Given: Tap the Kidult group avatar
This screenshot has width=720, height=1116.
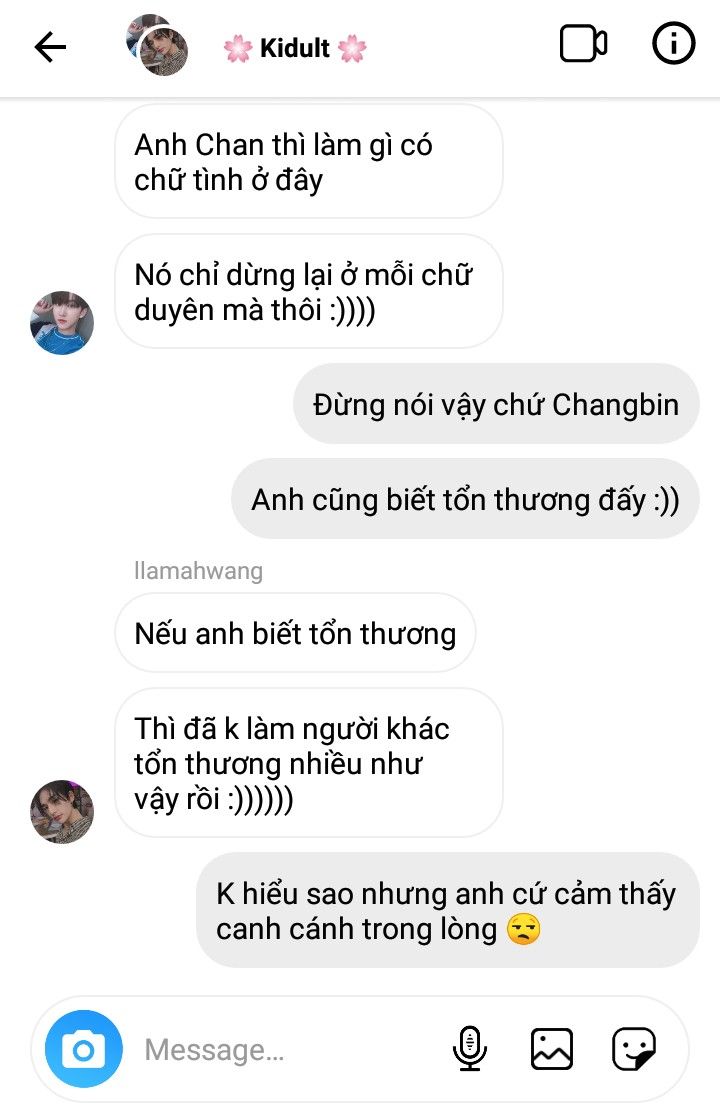Looking at the screenshot, I should pos(157,44).
